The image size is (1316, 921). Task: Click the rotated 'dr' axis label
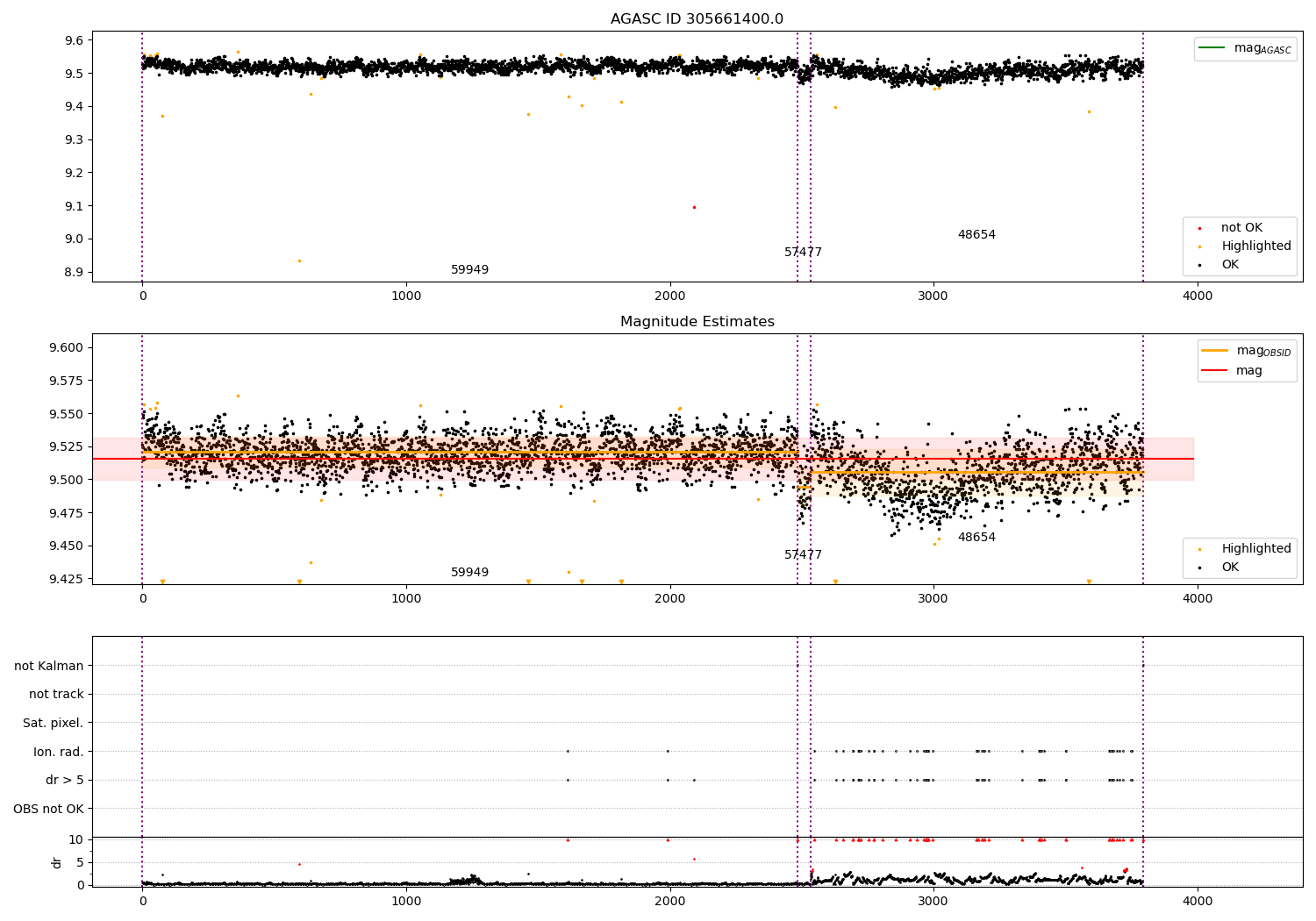point(57,862)
